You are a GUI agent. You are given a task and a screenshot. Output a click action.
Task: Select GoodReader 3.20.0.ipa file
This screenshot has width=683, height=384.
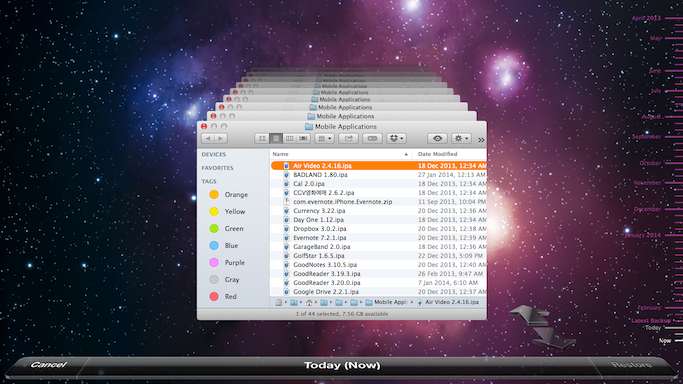pos(379,283)
